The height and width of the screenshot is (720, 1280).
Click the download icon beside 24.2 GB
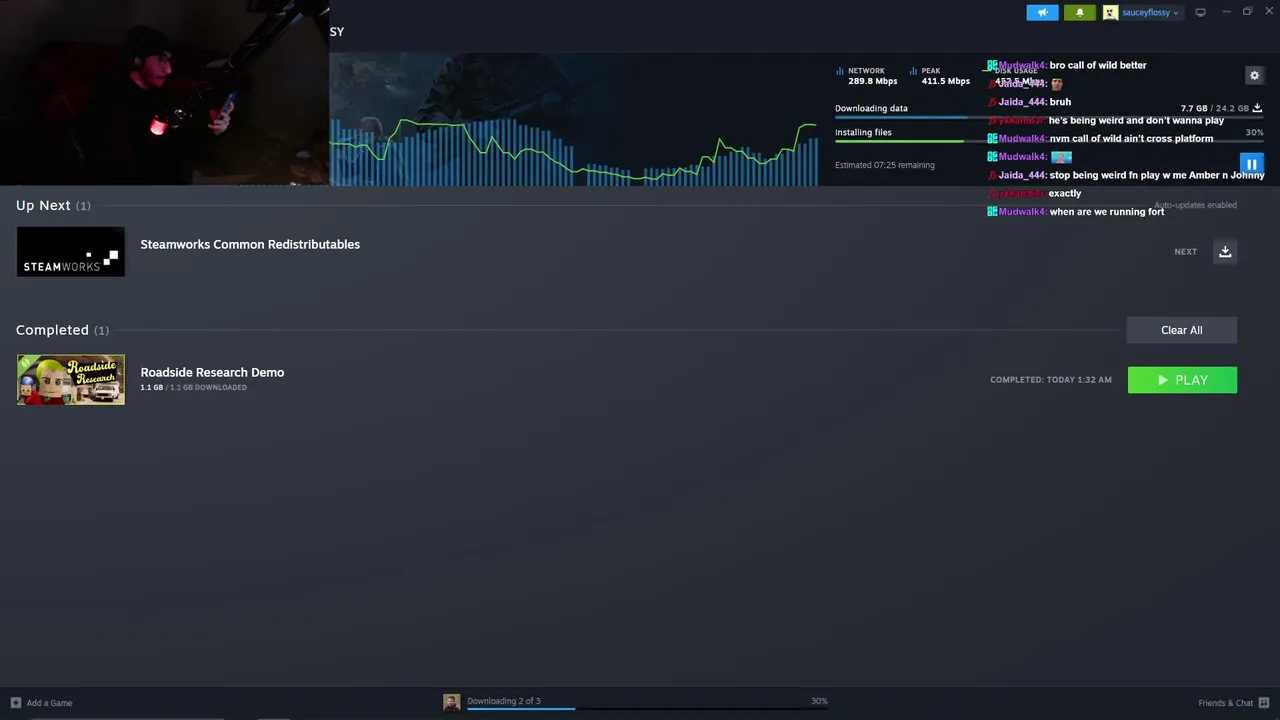(1257, 108)
